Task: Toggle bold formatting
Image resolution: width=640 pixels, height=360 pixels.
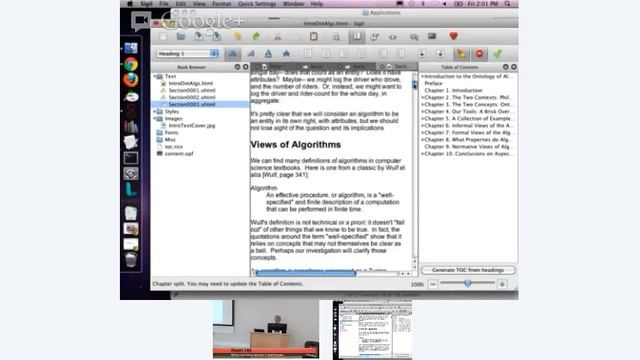Action: (x=233, y=53)
